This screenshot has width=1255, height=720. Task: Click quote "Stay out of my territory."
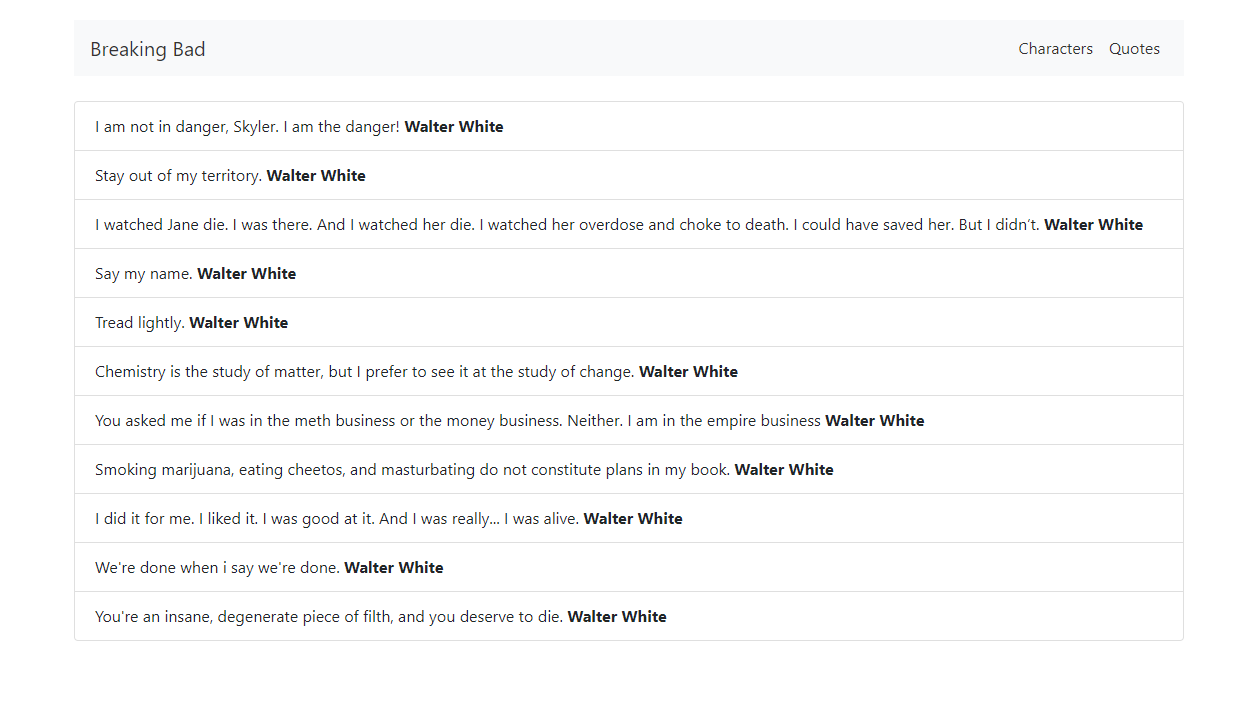(x=629, y=175)
